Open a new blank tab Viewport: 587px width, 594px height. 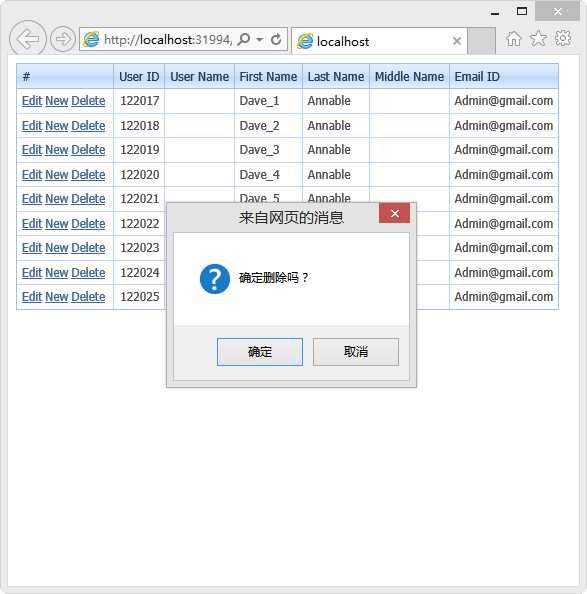tap(481, 41)
